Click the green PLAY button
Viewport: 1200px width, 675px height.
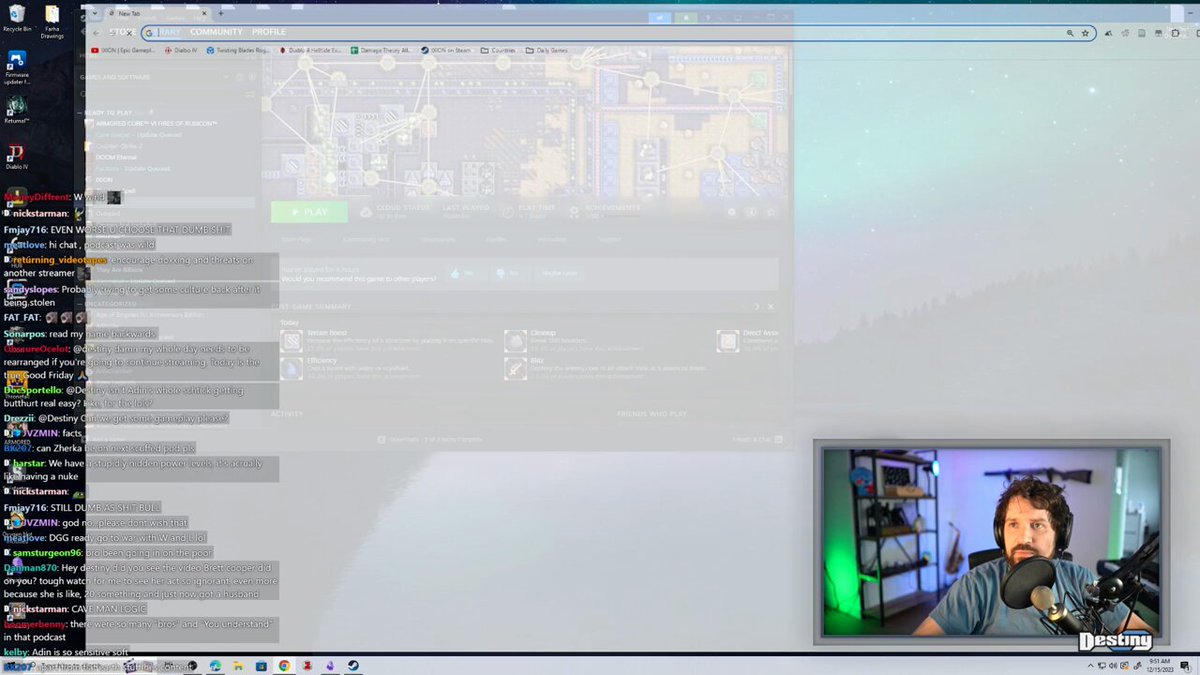(x=309, y=212)
